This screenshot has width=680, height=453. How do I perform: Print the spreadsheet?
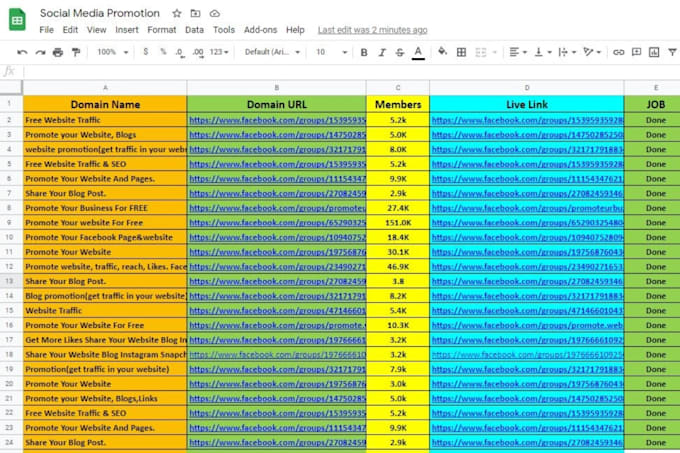click(x=58, y=52)
